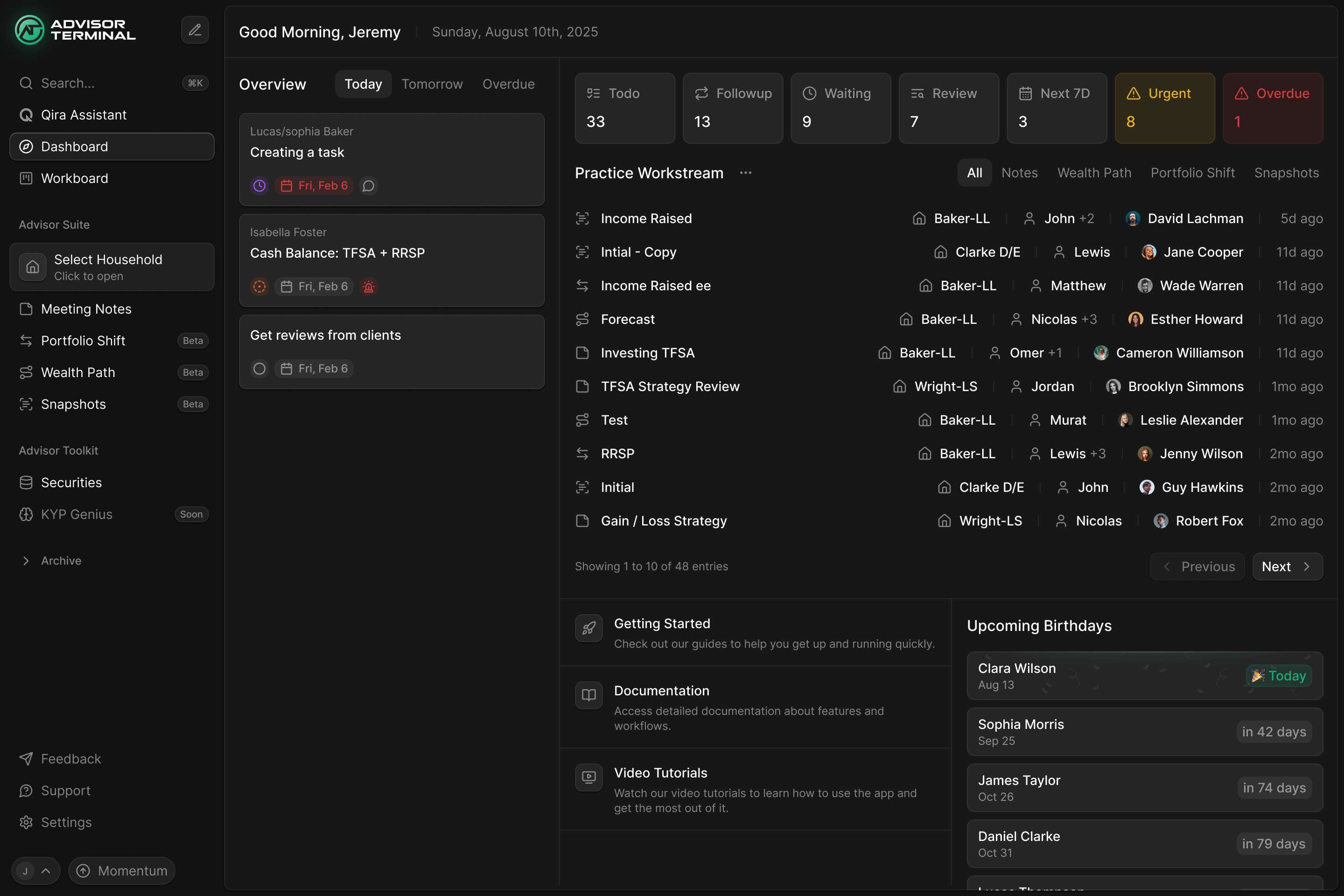
Task: Click the Search field in the sidebar
Action: tap(112, 84)
